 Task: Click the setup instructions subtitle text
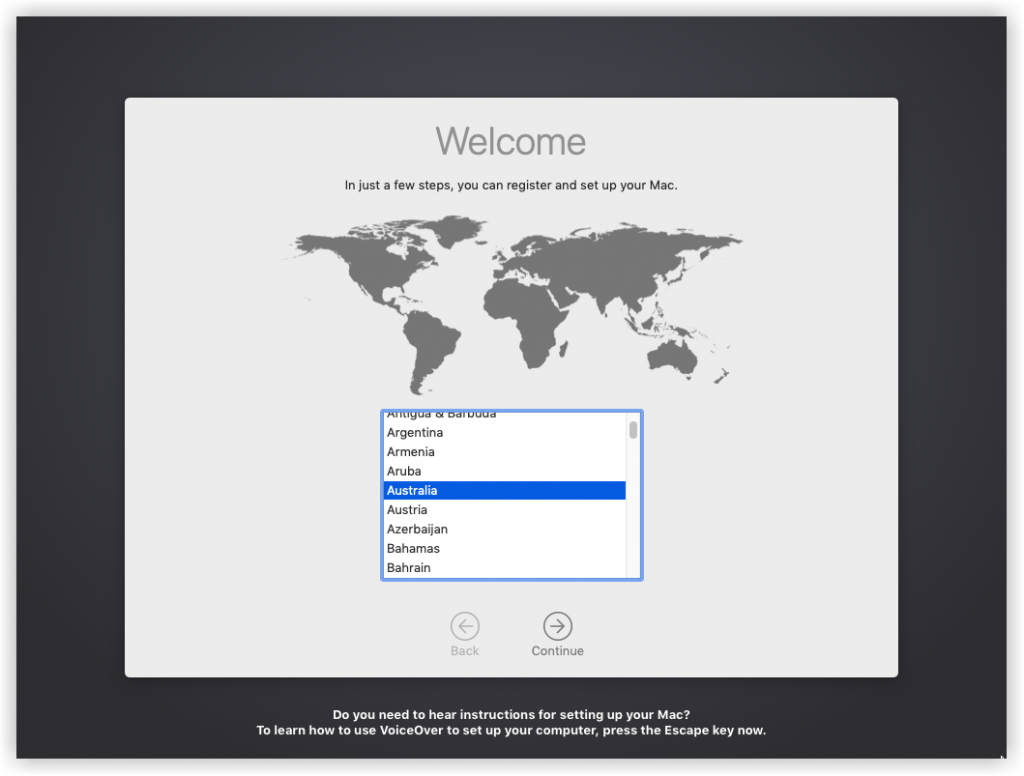[x=511, y=185]
